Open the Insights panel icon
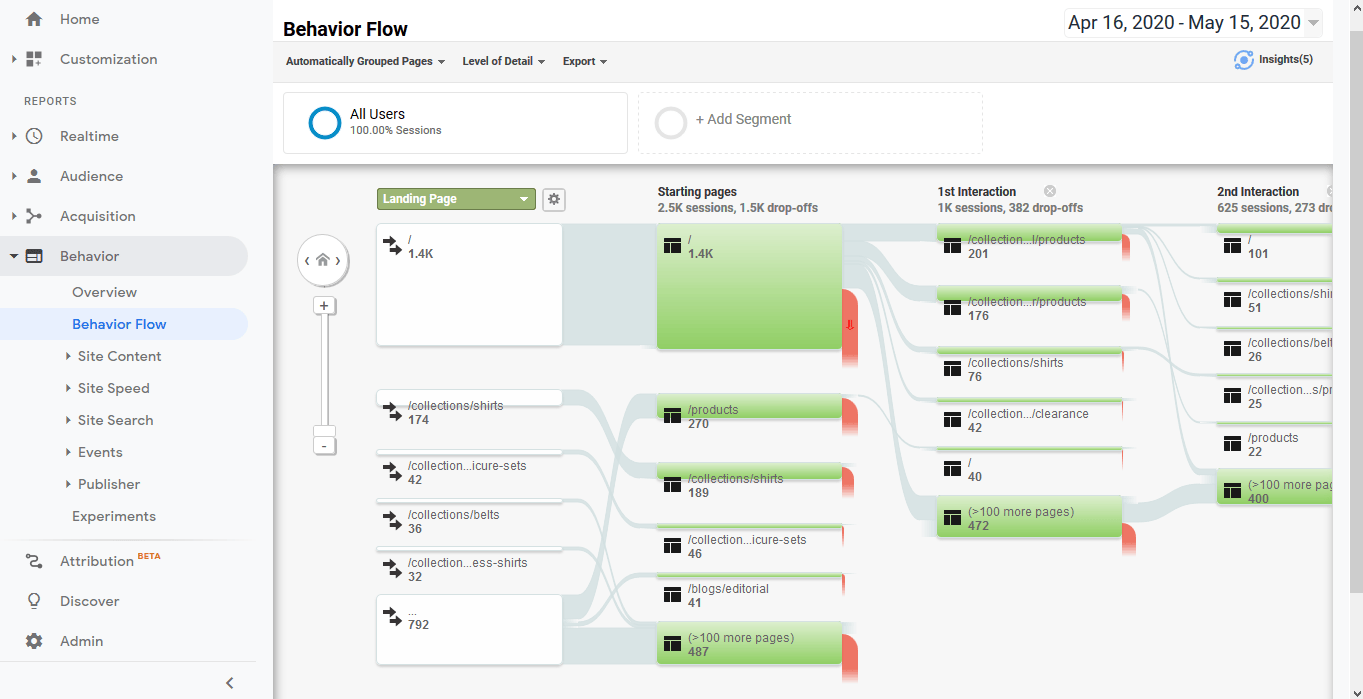This screenshot has width=1363, height=699. pyautogui.click(x=1244, y=60)
